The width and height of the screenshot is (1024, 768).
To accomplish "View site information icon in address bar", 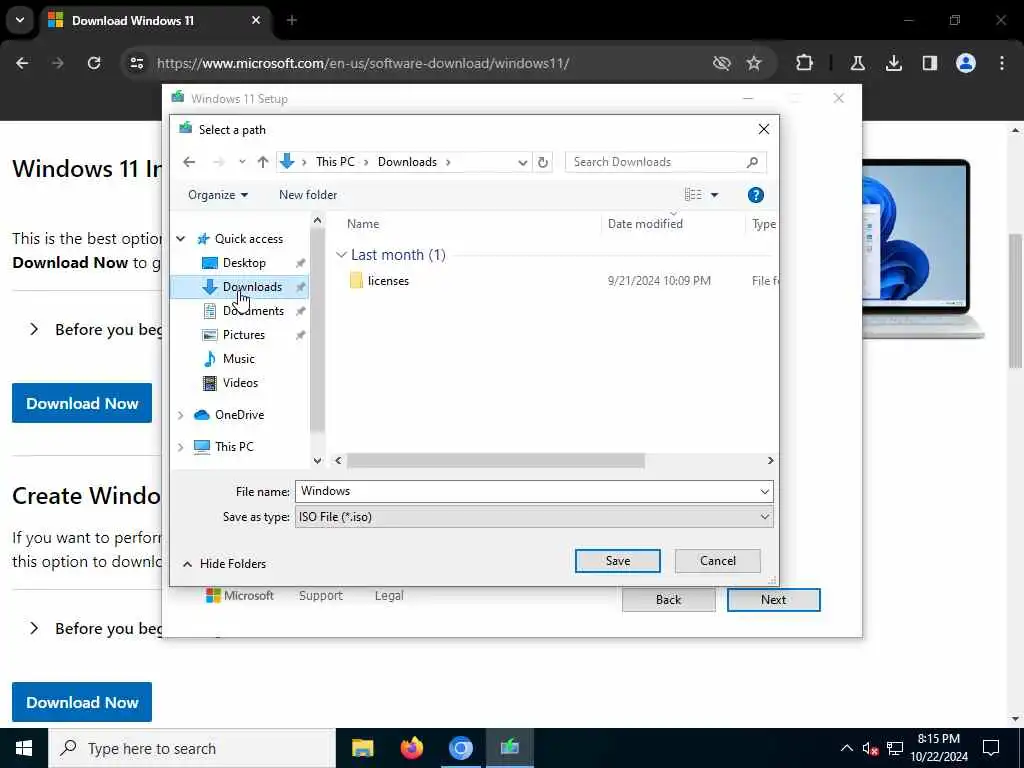I will pyautogui.click(x=136, y=63).
